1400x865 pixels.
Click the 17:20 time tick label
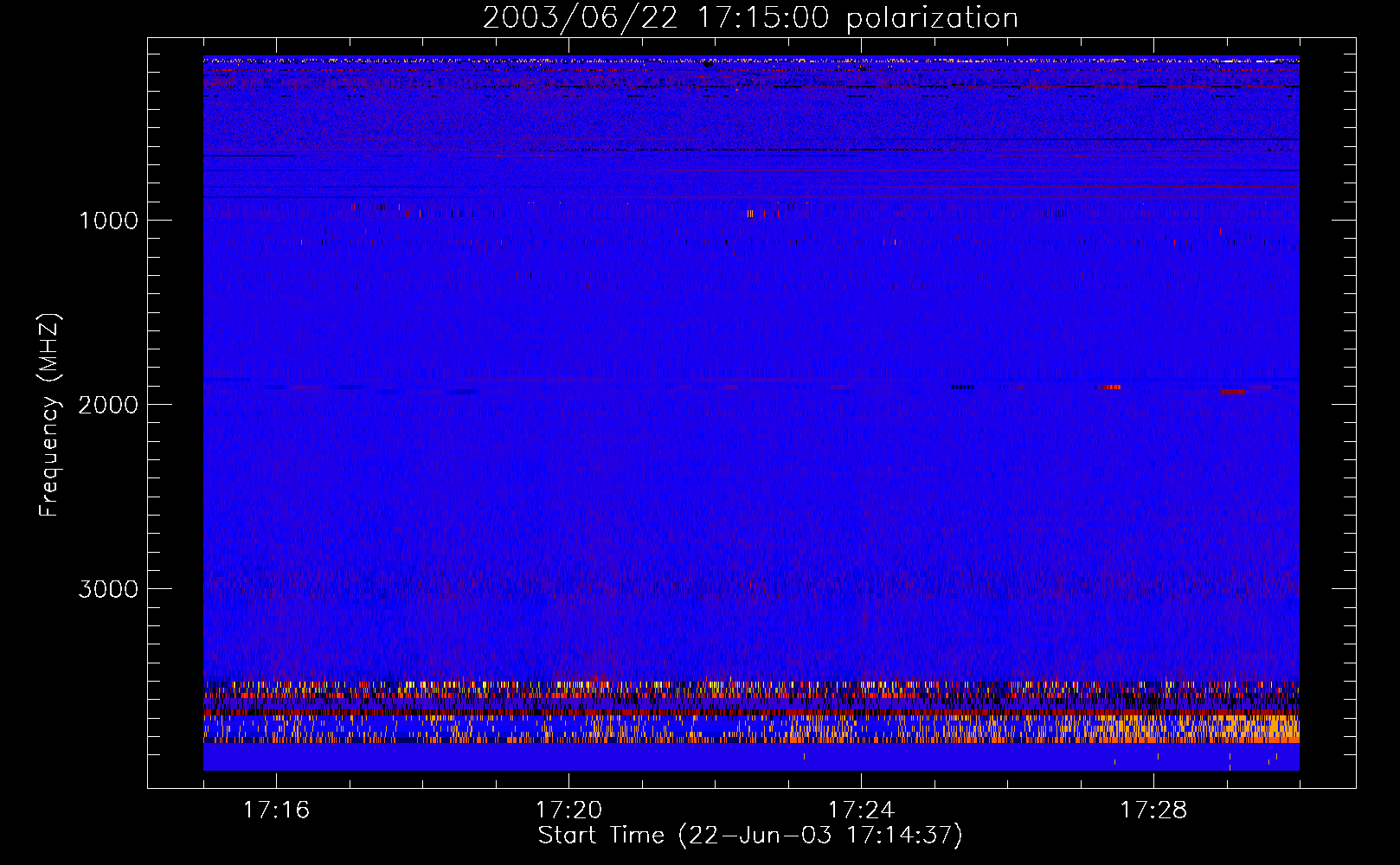click(x=568, y=810)
